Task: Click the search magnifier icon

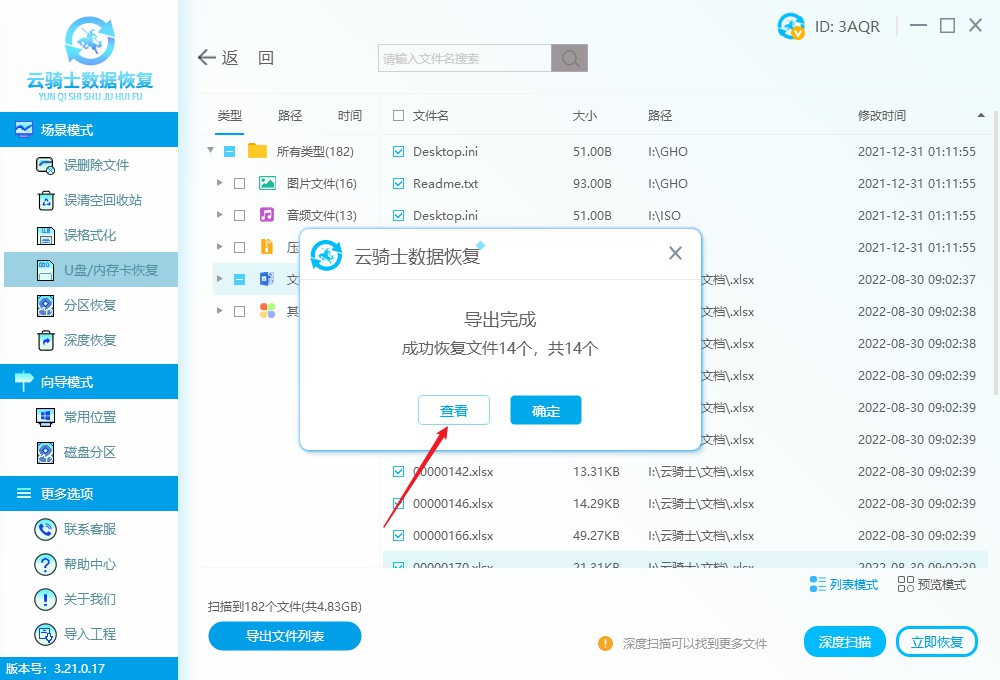Action: (x=570, y=58)
